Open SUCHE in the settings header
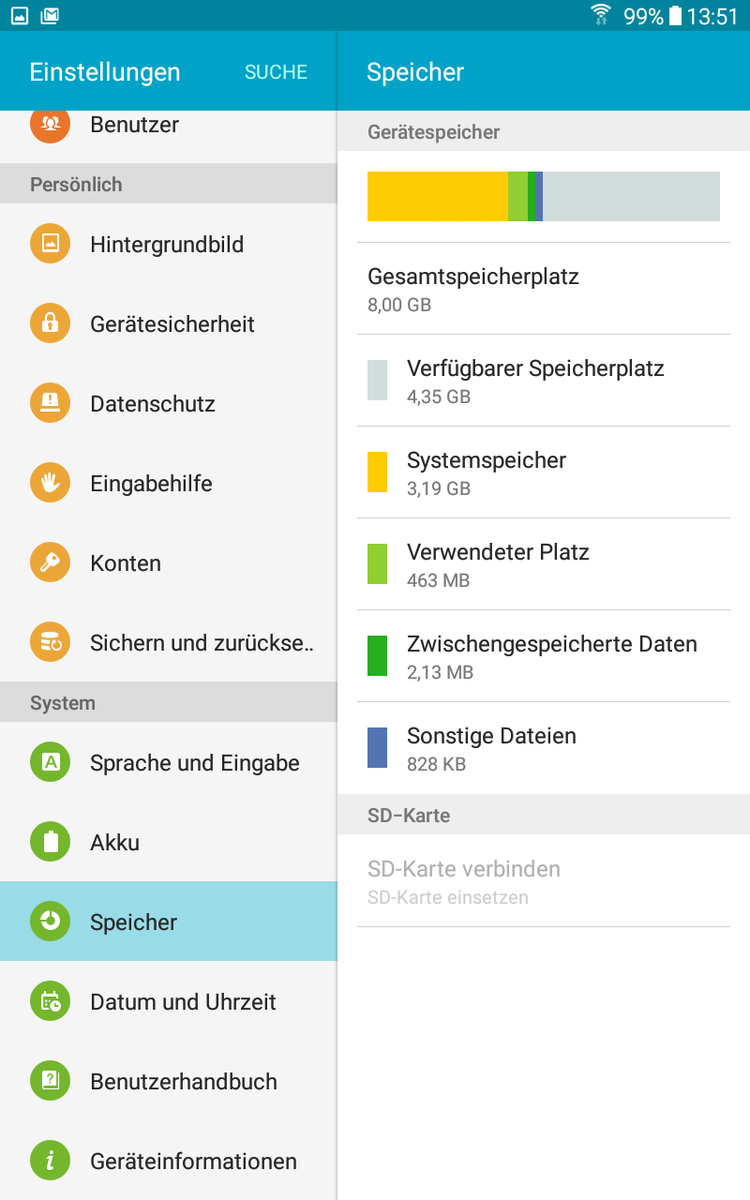This screenshot has height=1200, width=750. (276, 72)
